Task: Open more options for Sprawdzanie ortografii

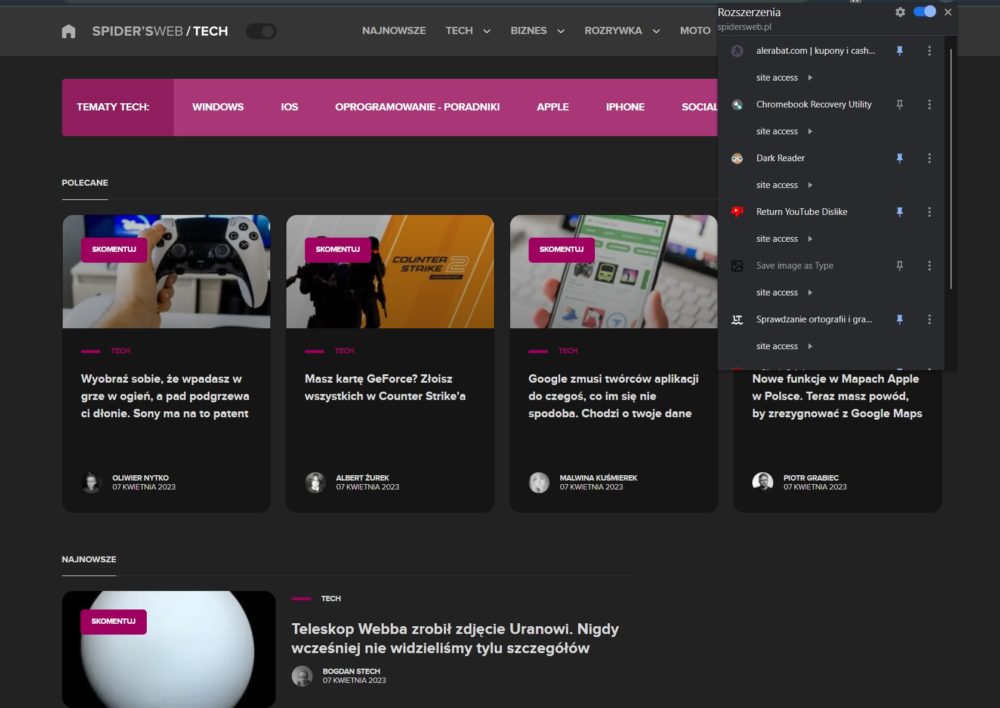Action: [x=929, y=319]
